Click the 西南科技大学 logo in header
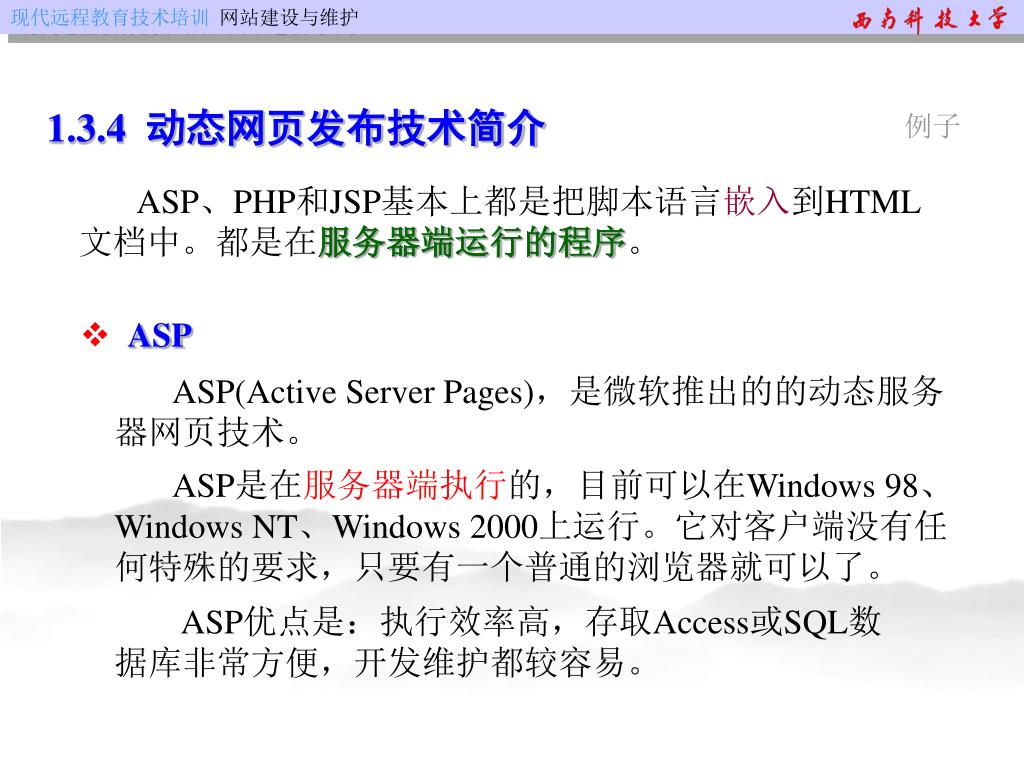This screenshot has height=768, width=1024. (930, 19)
